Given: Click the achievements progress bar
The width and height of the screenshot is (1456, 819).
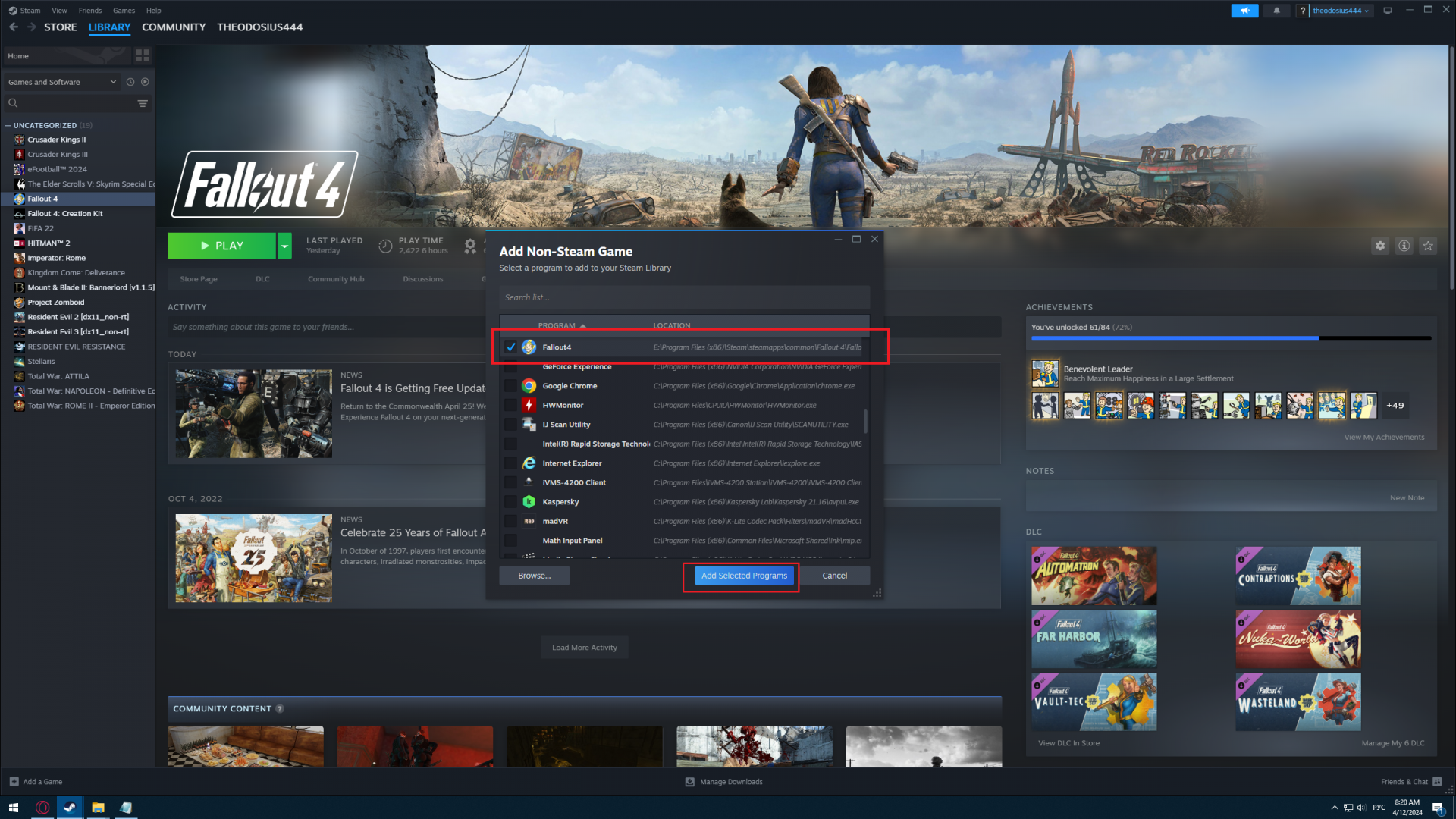Looking at the screenshot, I should click(1231, 338).
